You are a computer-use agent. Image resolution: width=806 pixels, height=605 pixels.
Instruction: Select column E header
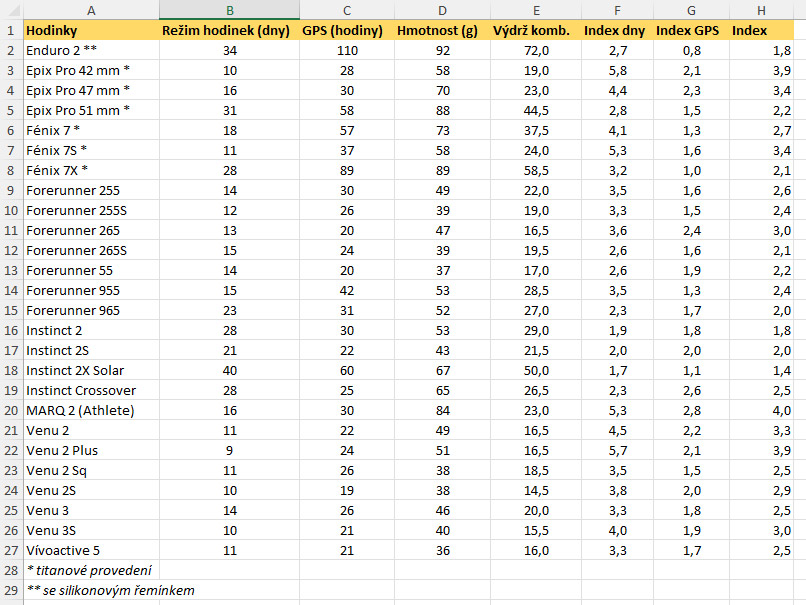tap(536, 10)
